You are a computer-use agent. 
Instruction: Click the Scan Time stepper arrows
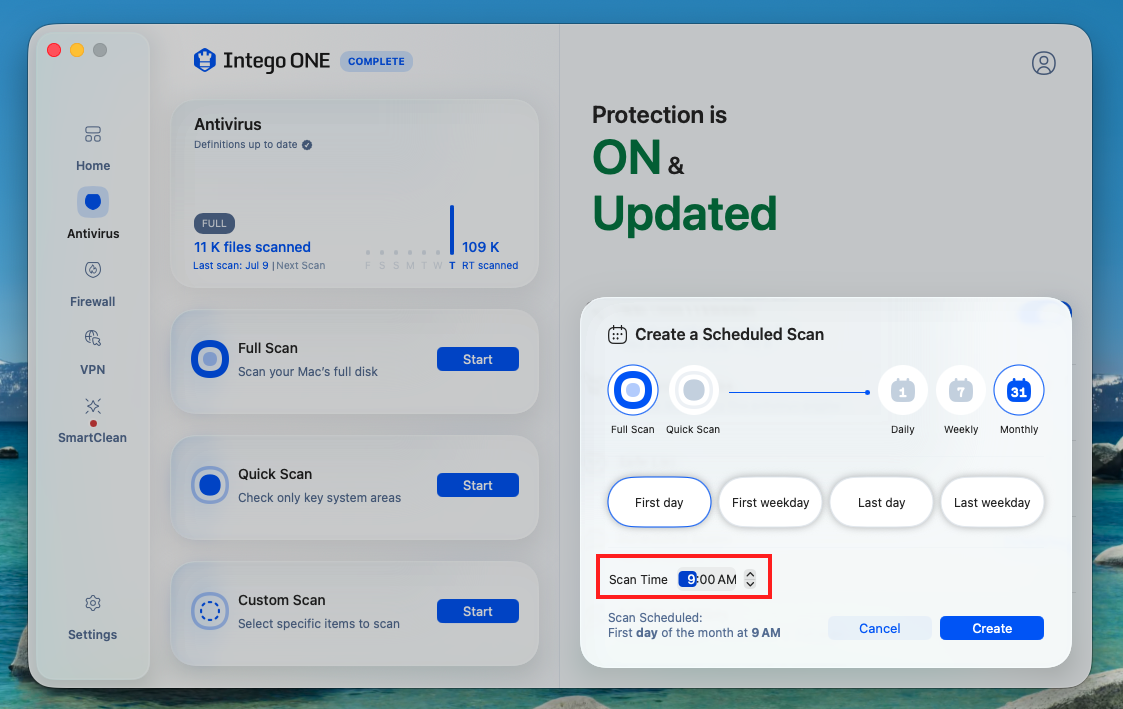click(750, 579)
